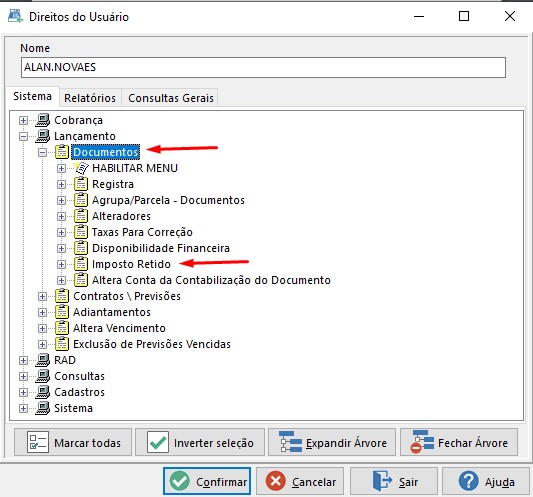Click the RAD computer icon
533x497 pixels.
pyautogui.click(x=43, y=360)
